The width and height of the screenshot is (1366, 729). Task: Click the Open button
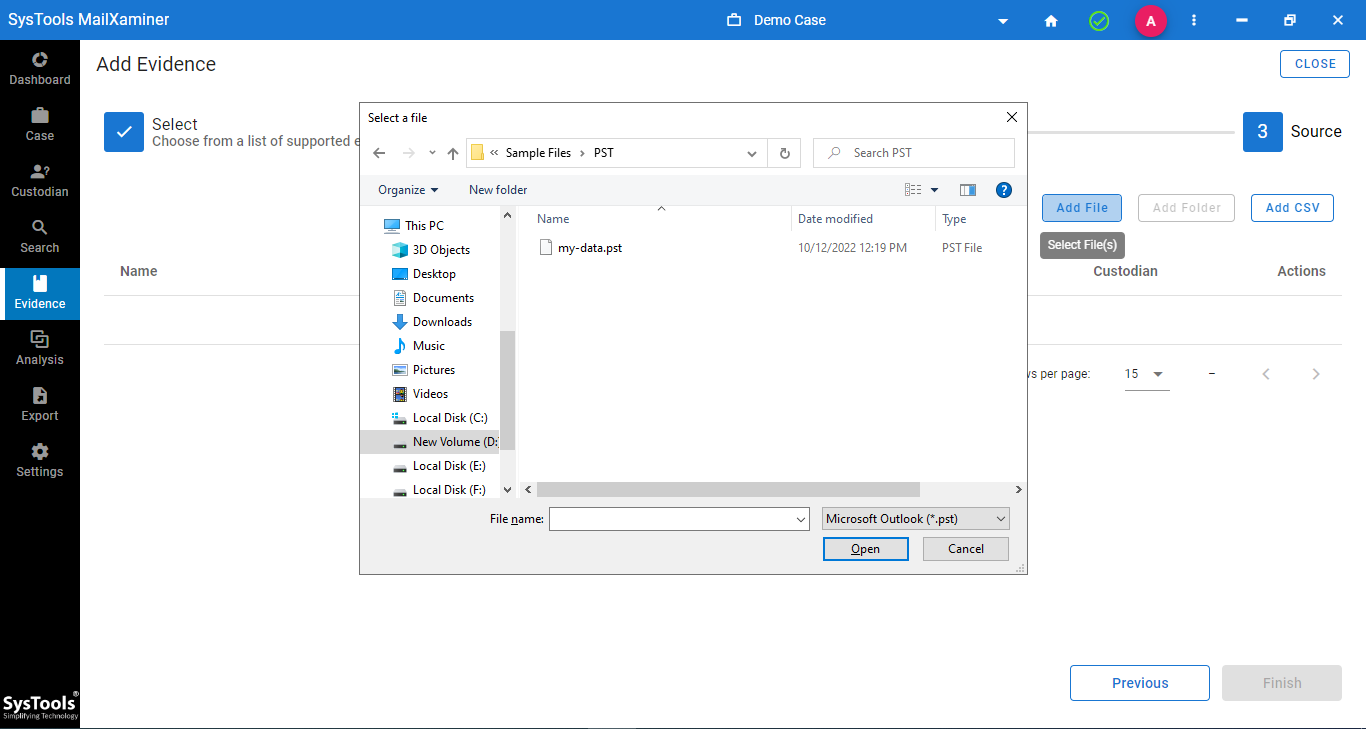point(865,549)
